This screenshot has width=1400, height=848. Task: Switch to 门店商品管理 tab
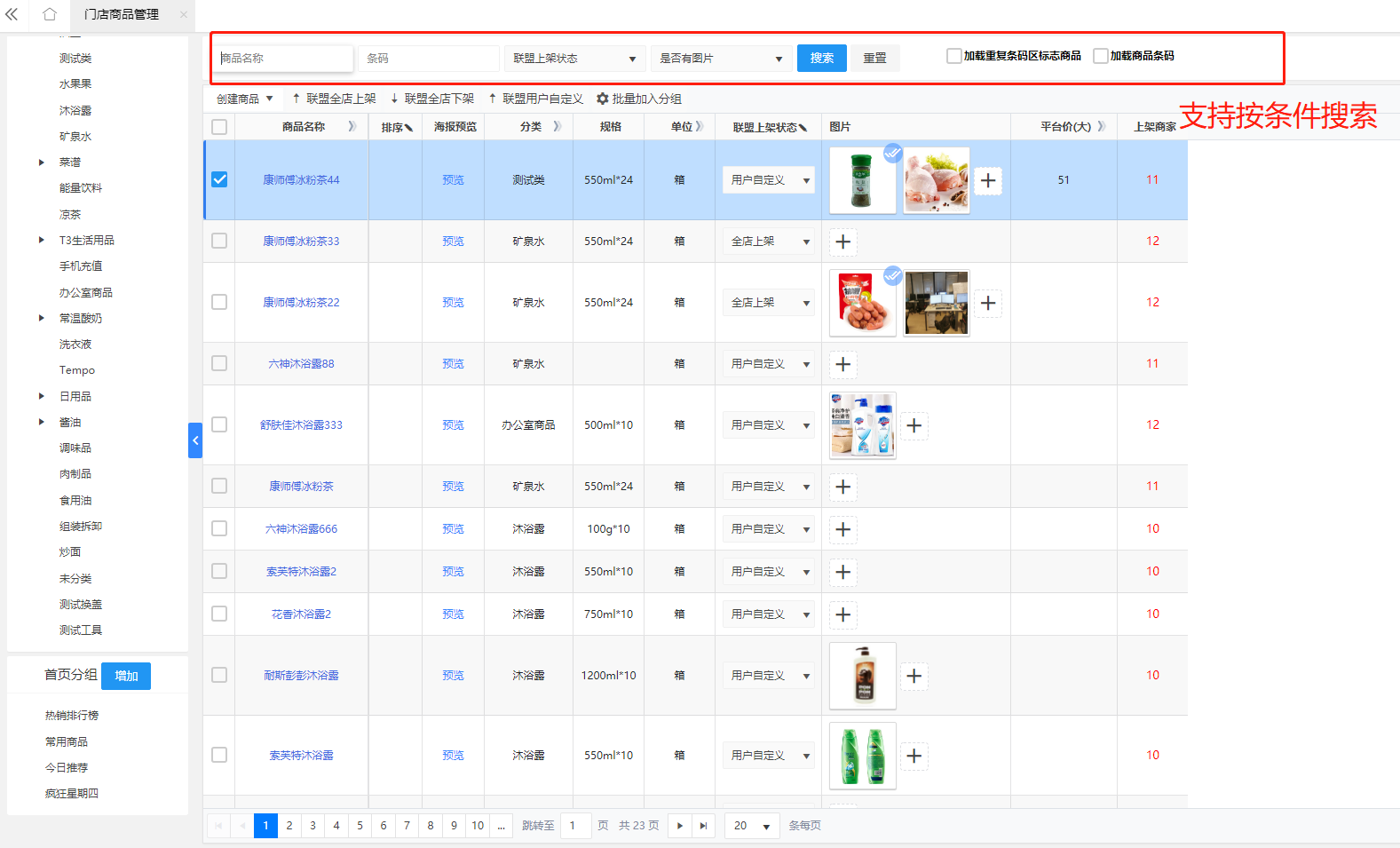[122, 14]
